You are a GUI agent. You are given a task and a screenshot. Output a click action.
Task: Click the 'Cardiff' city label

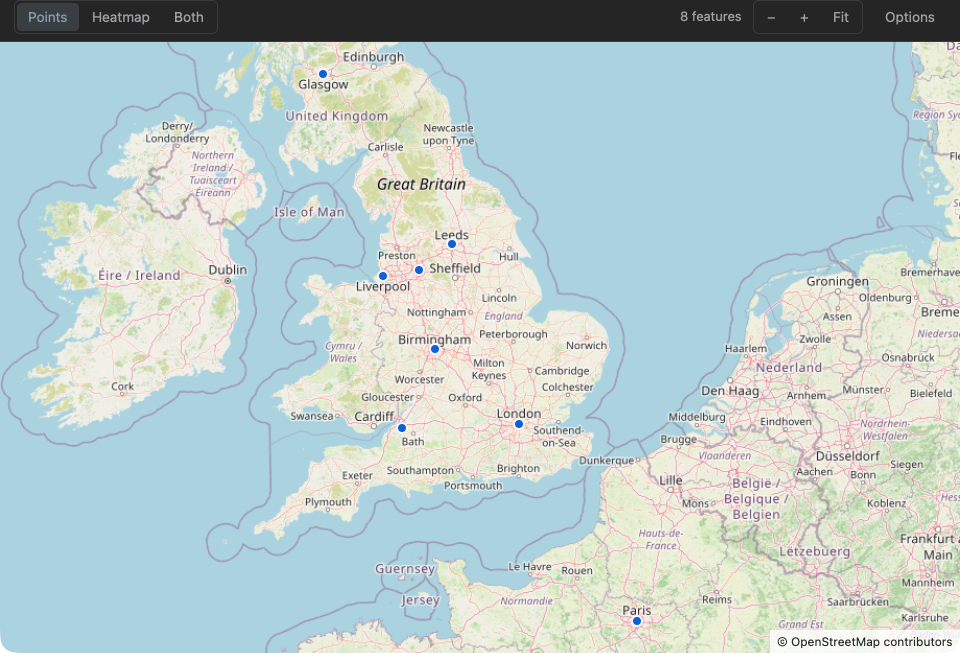[x=374, y=417]
